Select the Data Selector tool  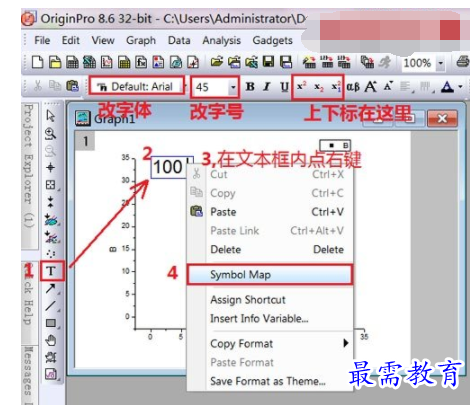pos(50,202)
